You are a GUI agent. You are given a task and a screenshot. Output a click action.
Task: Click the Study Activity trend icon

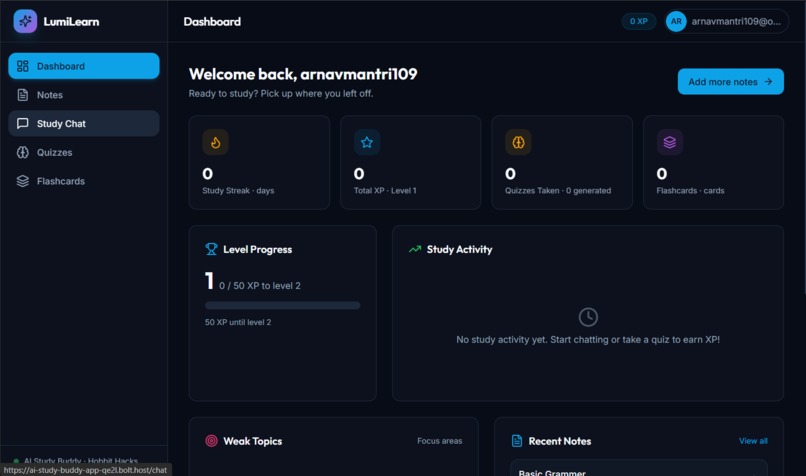pos(415,249)
